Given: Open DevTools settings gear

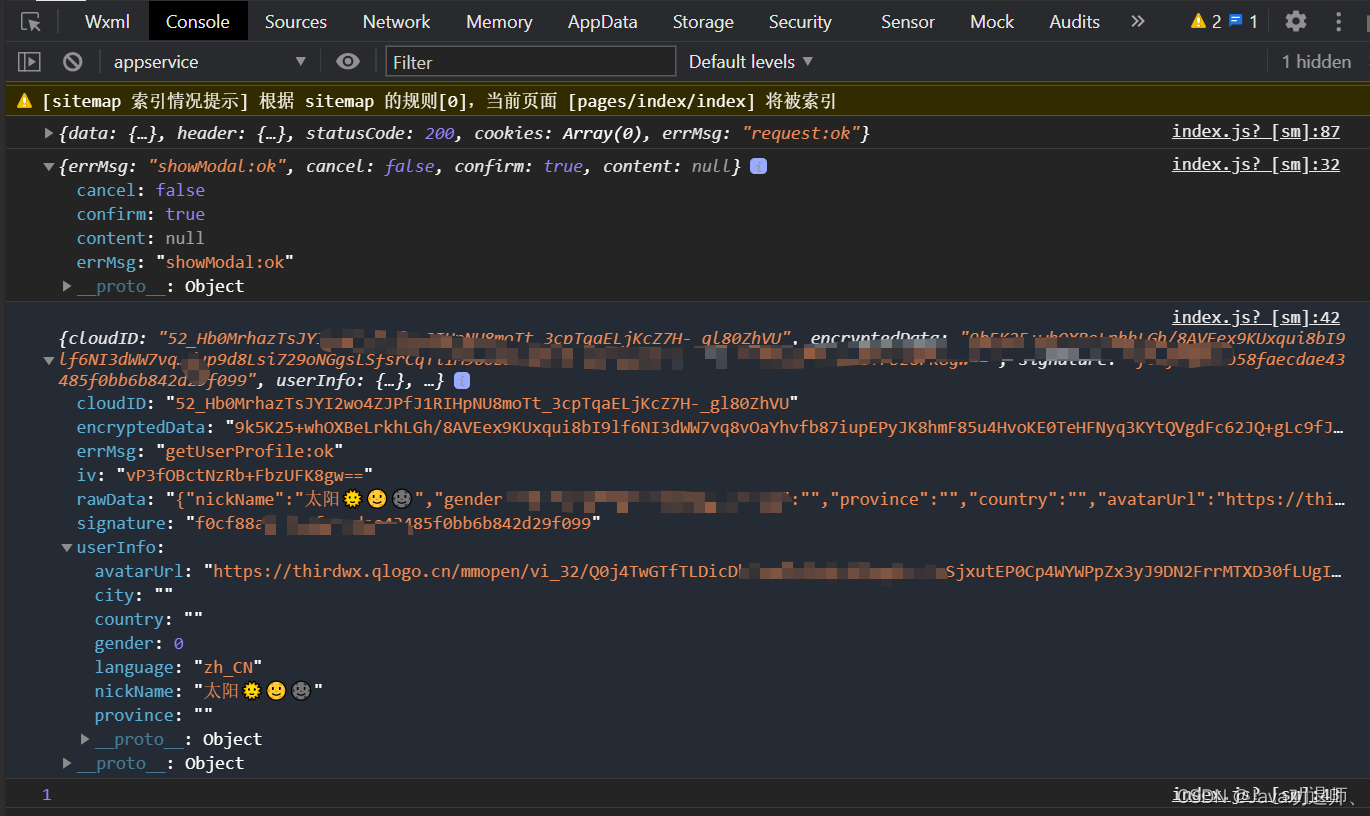Looking at the screenshot, I should [x=1295, y=20].
